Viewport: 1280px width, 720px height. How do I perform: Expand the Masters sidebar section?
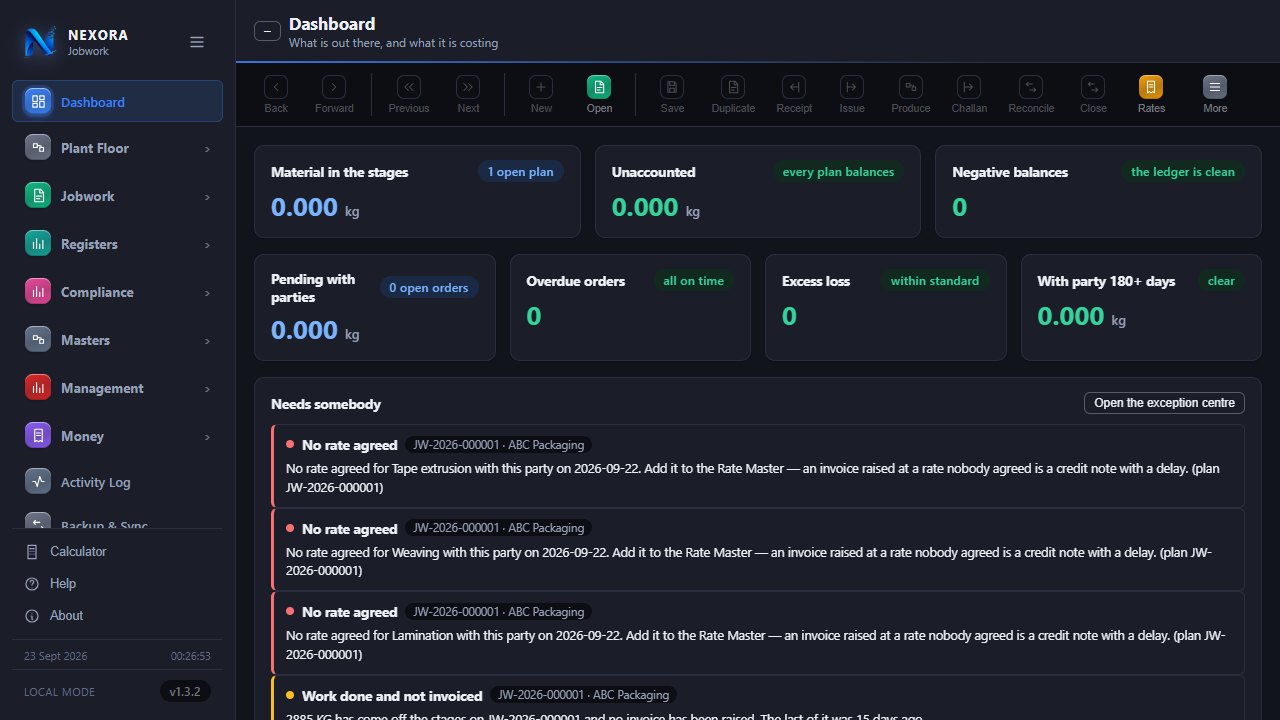coord(117,340)
